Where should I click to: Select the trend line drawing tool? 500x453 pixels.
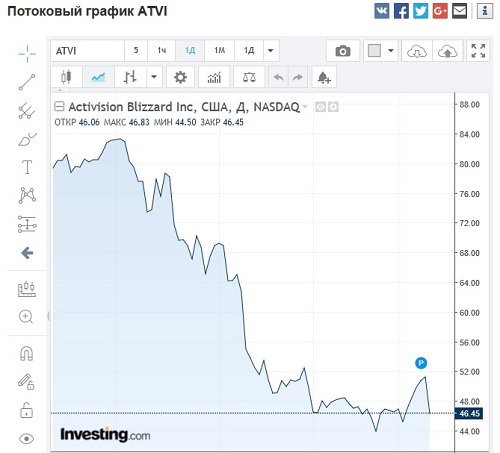pos(27,82)
